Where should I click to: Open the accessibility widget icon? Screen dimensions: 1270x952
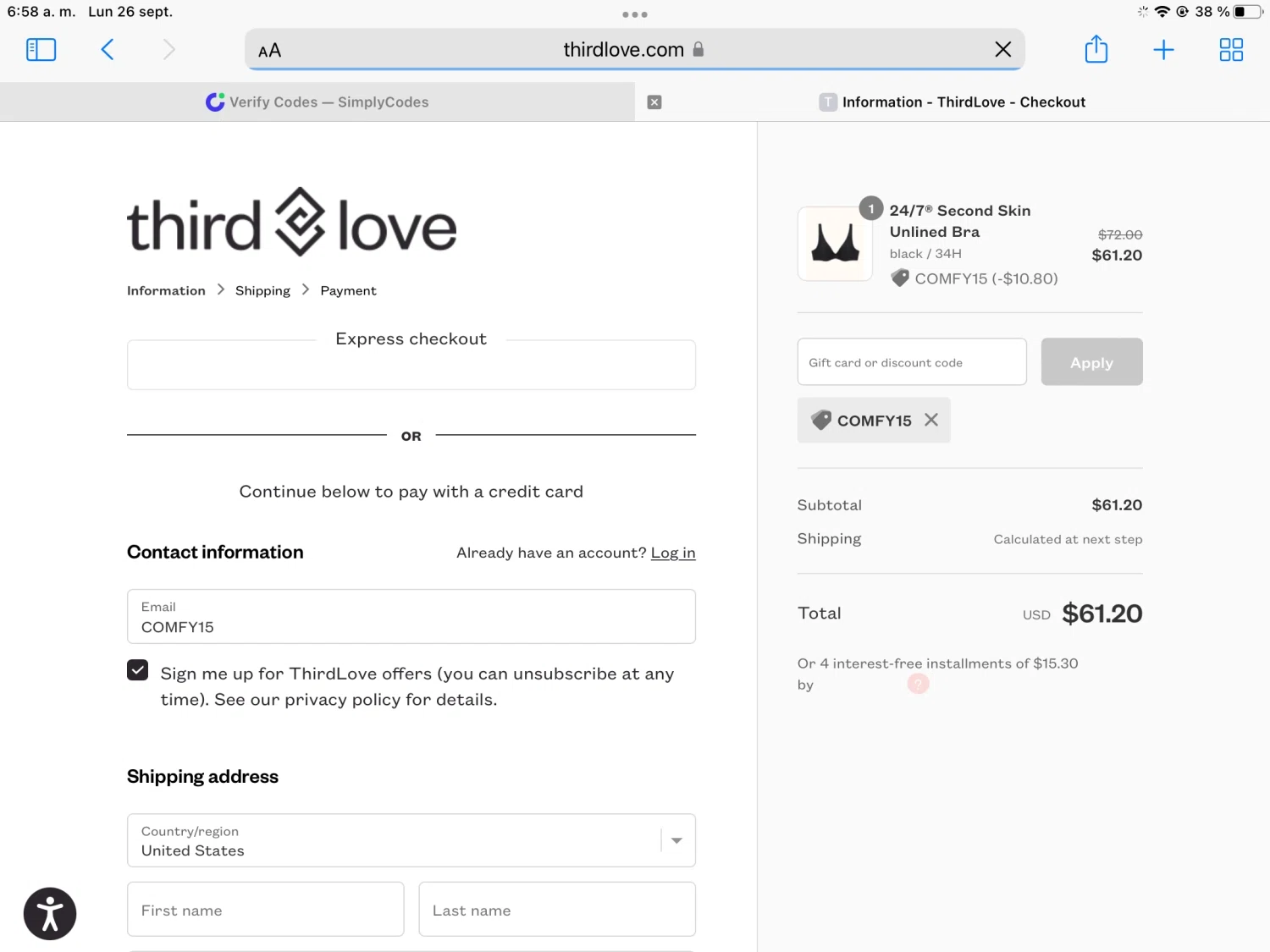click(x=50, y=914)
